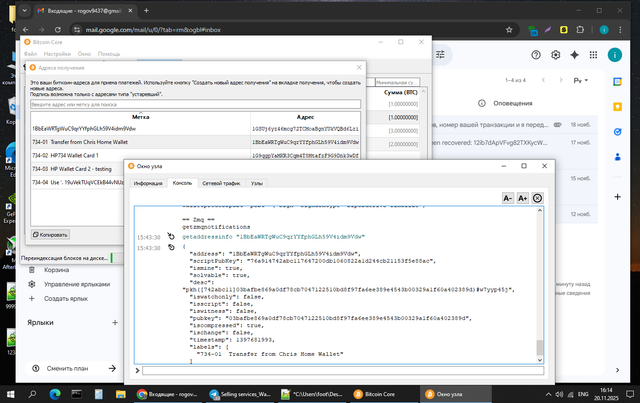Open Google account avatar in Gmail
The width and height of the screenshot is (640, 403).
[615, 55]
